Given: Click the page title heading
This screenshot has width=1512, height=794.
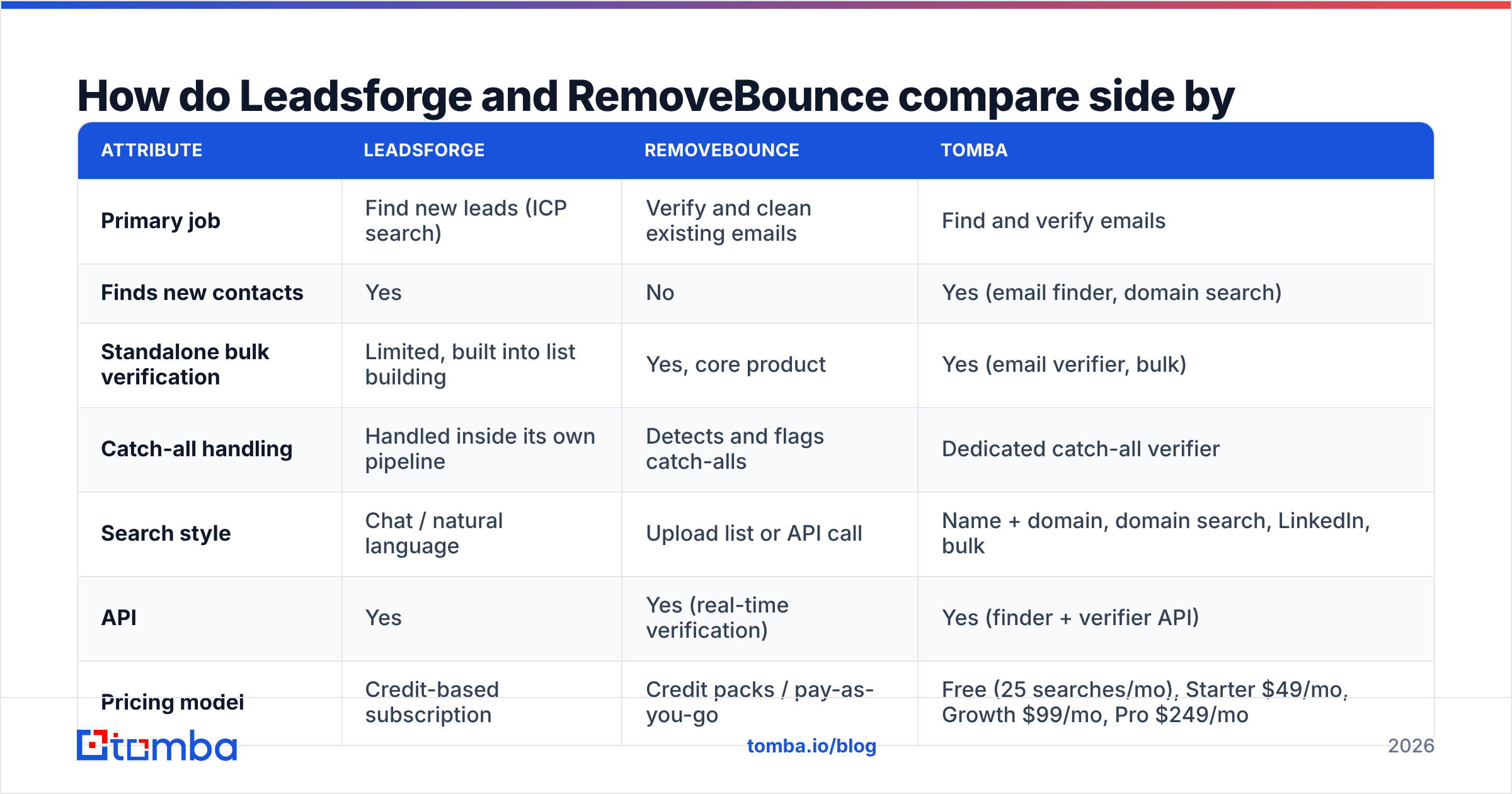Looking at the screenshot, I should pos(656,96).
